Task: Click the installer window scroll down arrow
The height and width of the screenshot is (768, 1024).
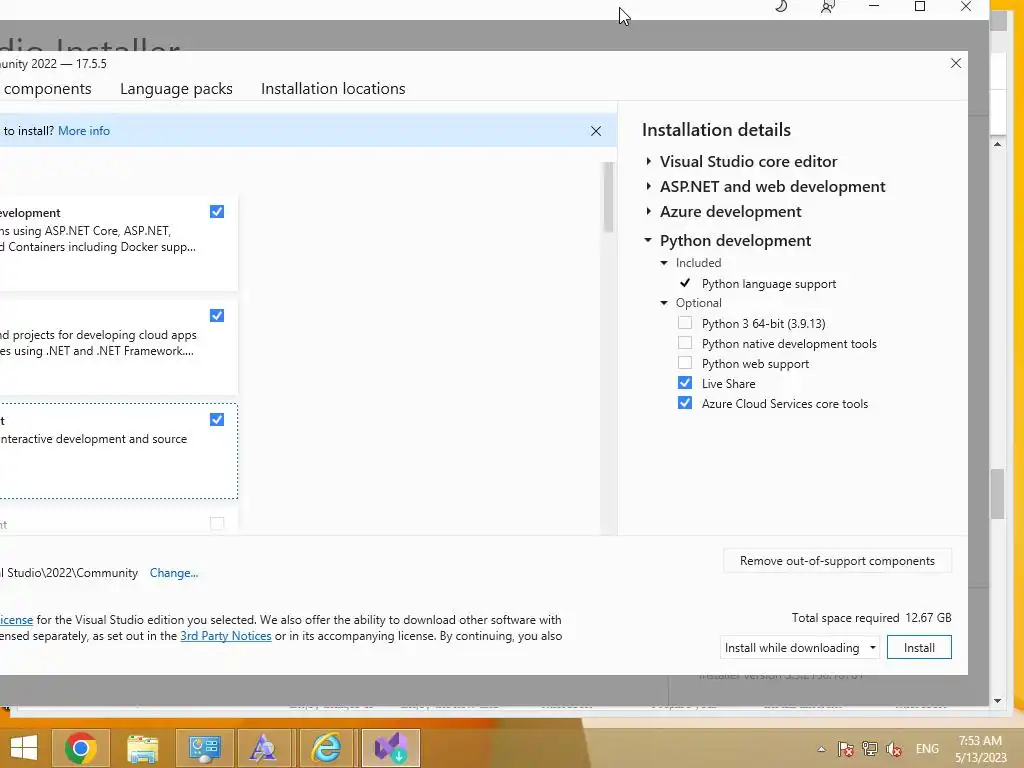Action: [x=997, y=700]
